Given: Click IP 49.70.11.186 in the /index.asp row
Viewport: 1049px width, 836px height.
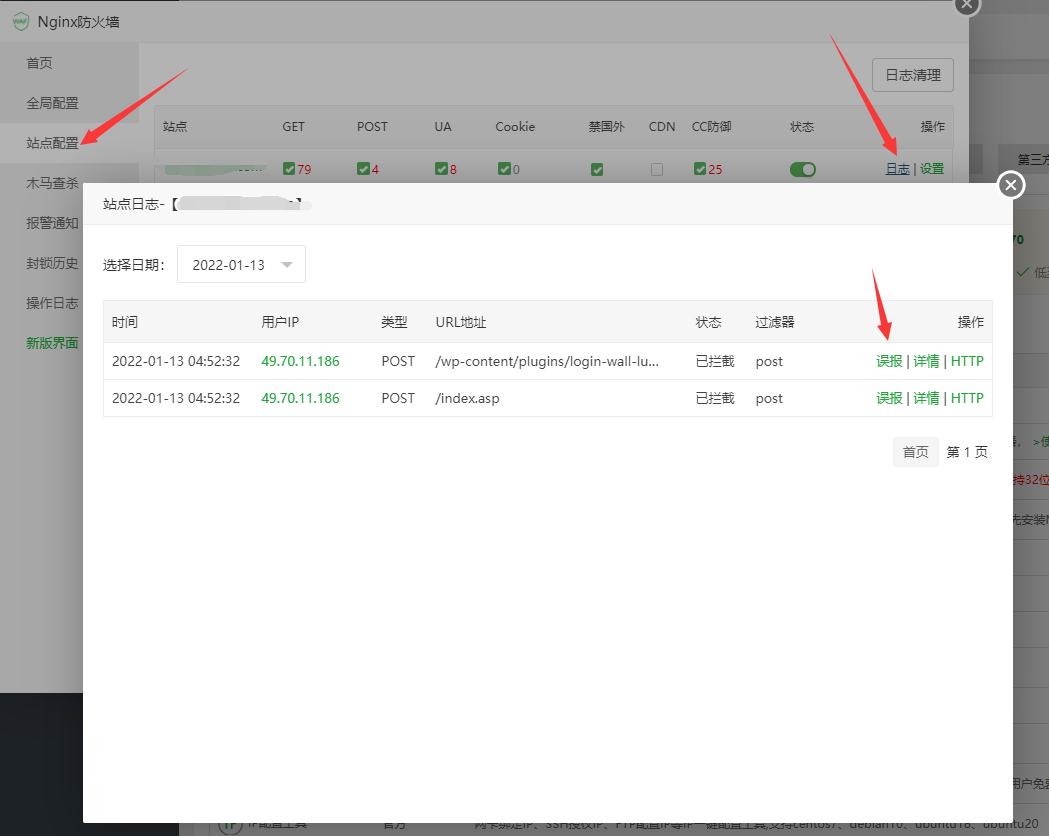Looking at the screenshot, I should point(300,398).
